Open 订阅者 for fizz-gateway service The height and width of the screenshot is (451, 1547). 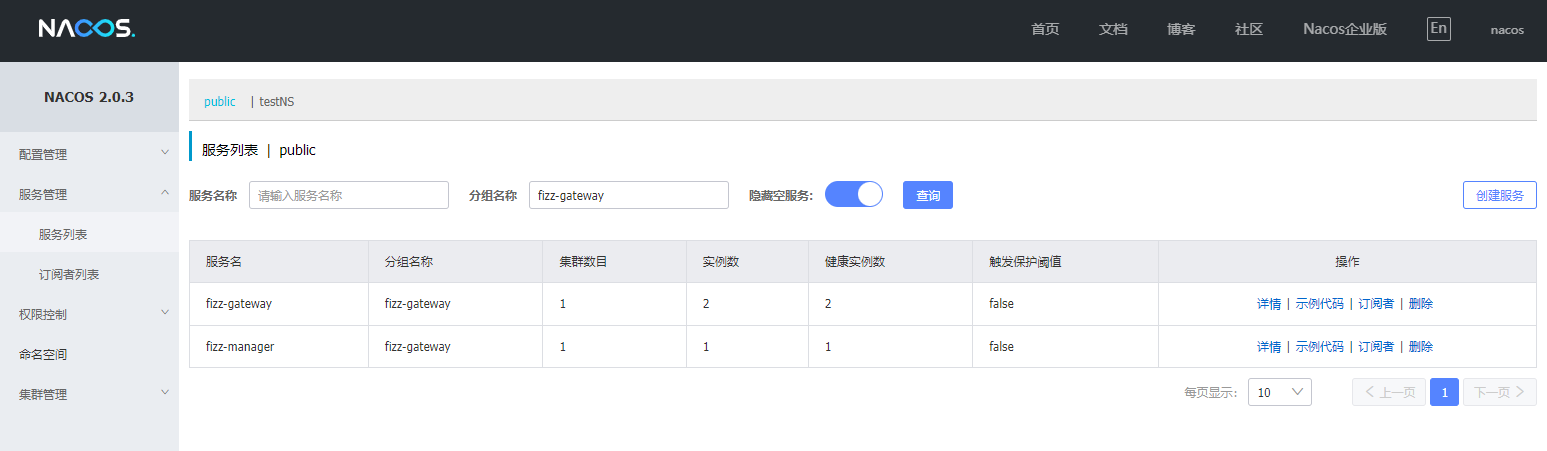tap(1376, 304)
